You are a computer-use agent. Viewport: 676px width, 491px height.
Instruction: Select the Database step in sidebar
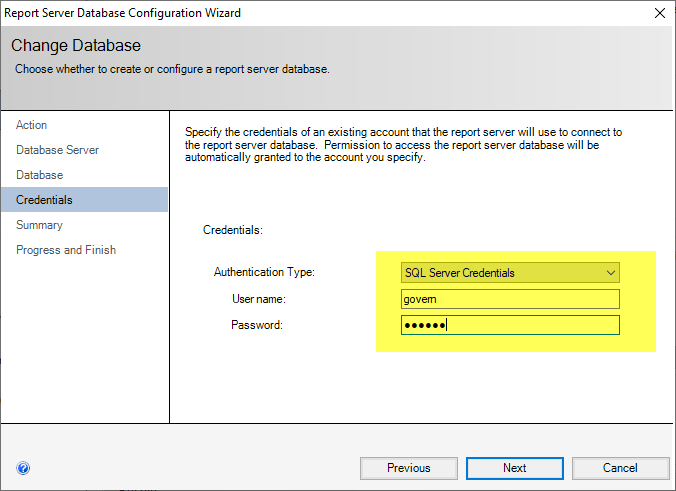[x=39, y=175]
